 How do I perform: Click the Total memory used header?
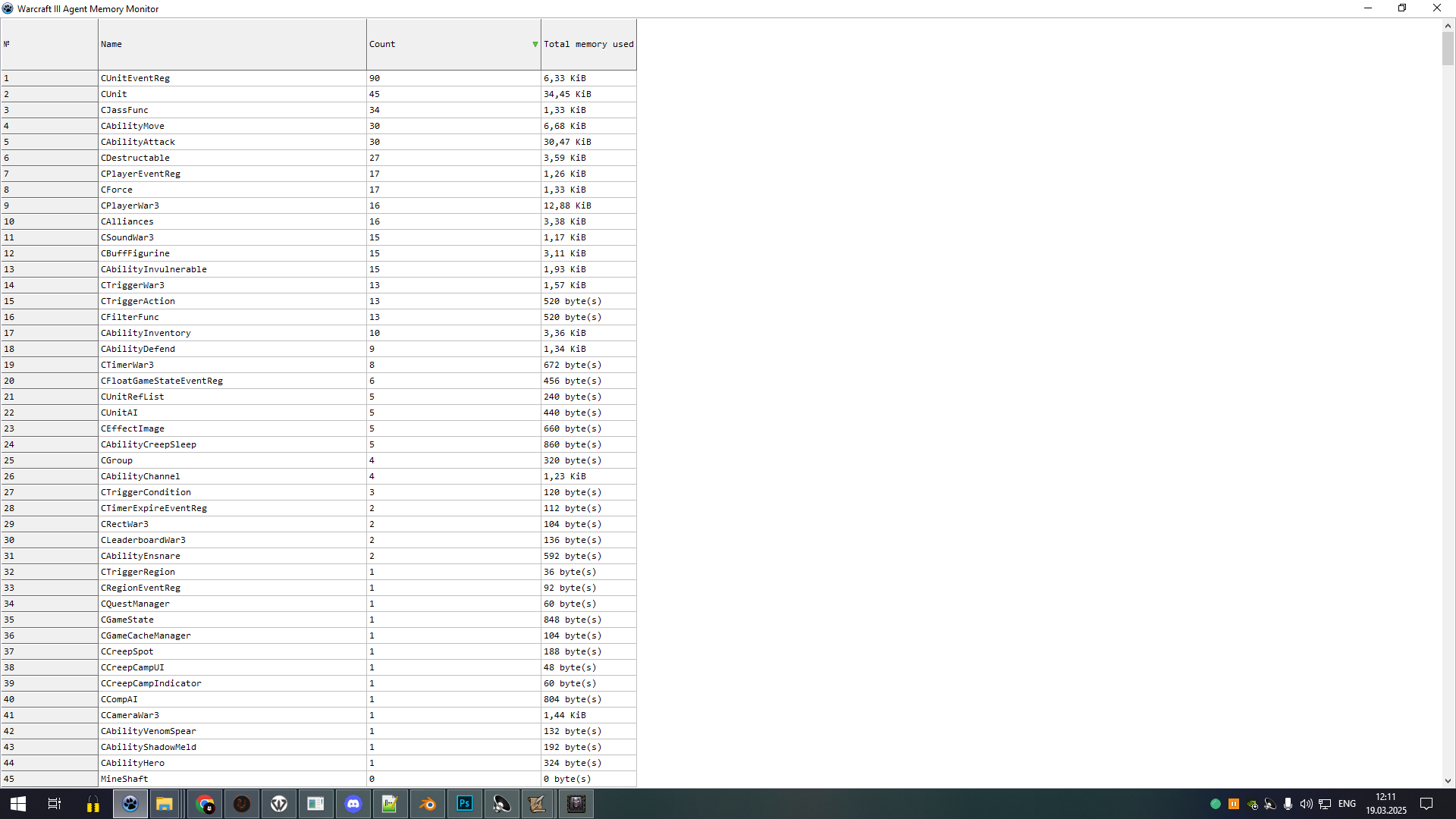588,44
